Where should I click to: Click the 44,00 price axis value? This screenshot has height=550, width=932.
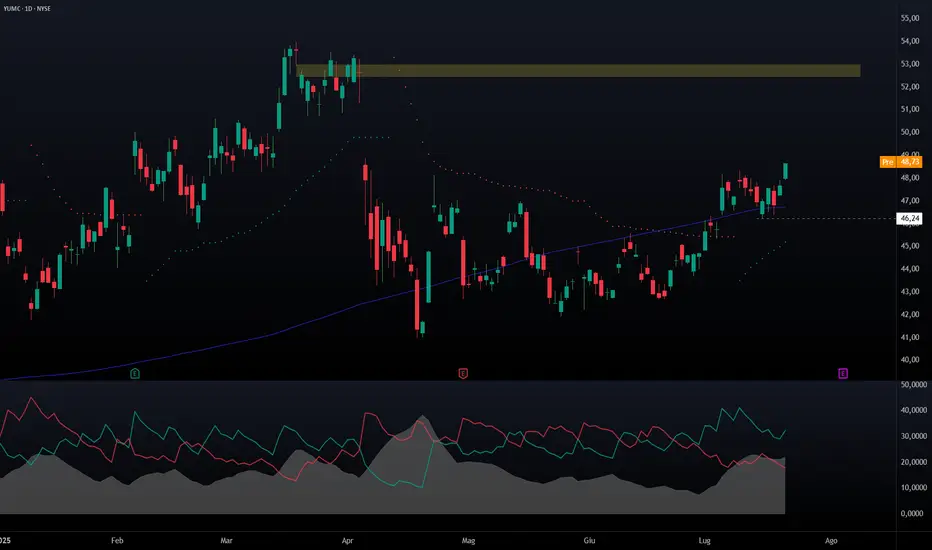coord(910,269)
